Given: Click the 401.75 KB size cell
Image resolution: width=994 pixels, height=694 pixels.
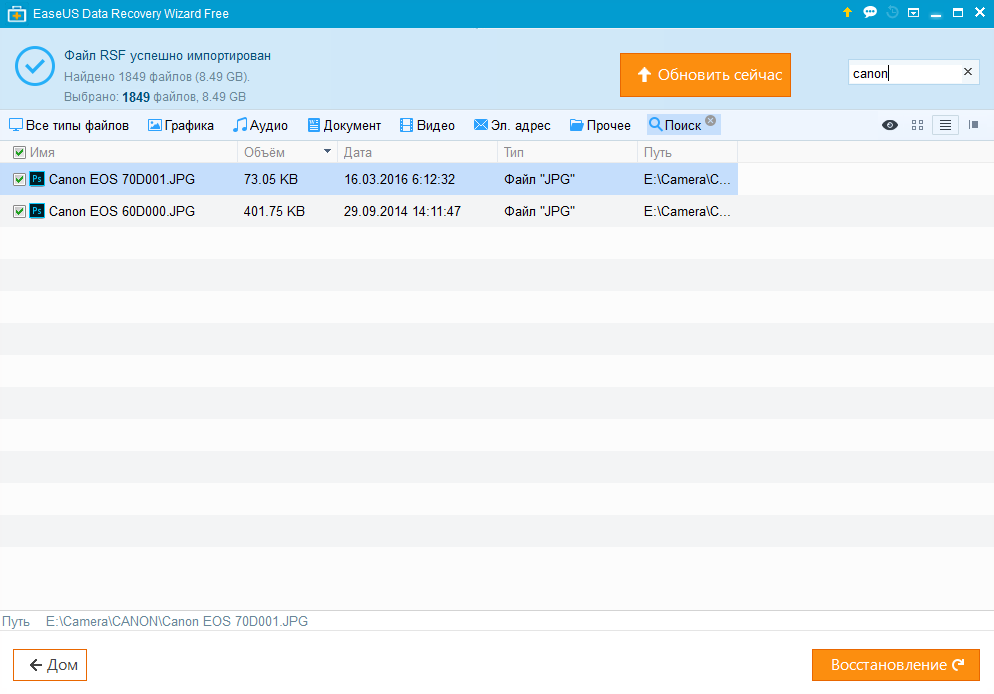Looking at the screenshot, I should tap(274, 211).
